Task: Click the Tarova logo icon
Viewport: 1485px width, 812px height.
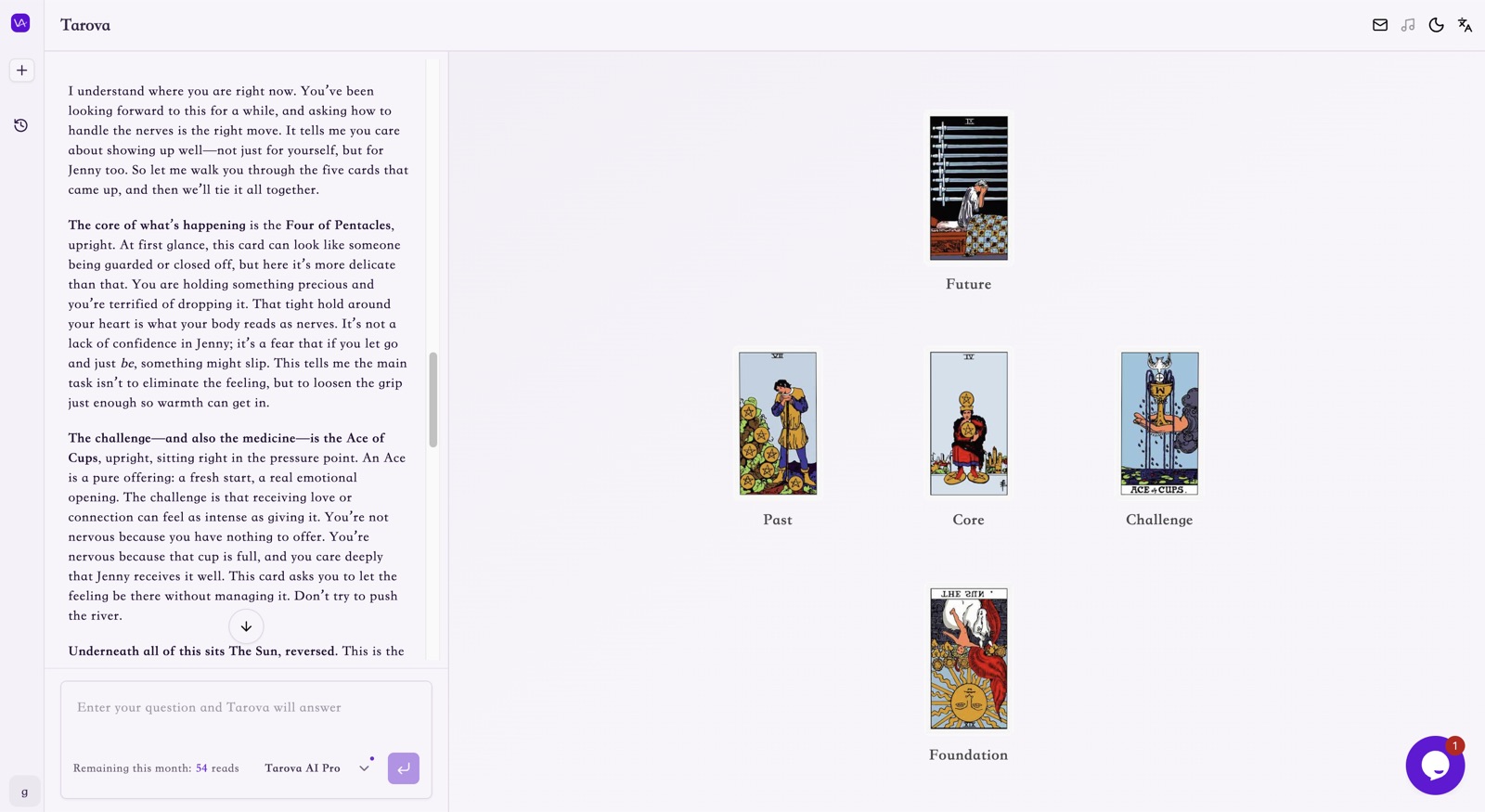Action: click(x=20, y=23)
